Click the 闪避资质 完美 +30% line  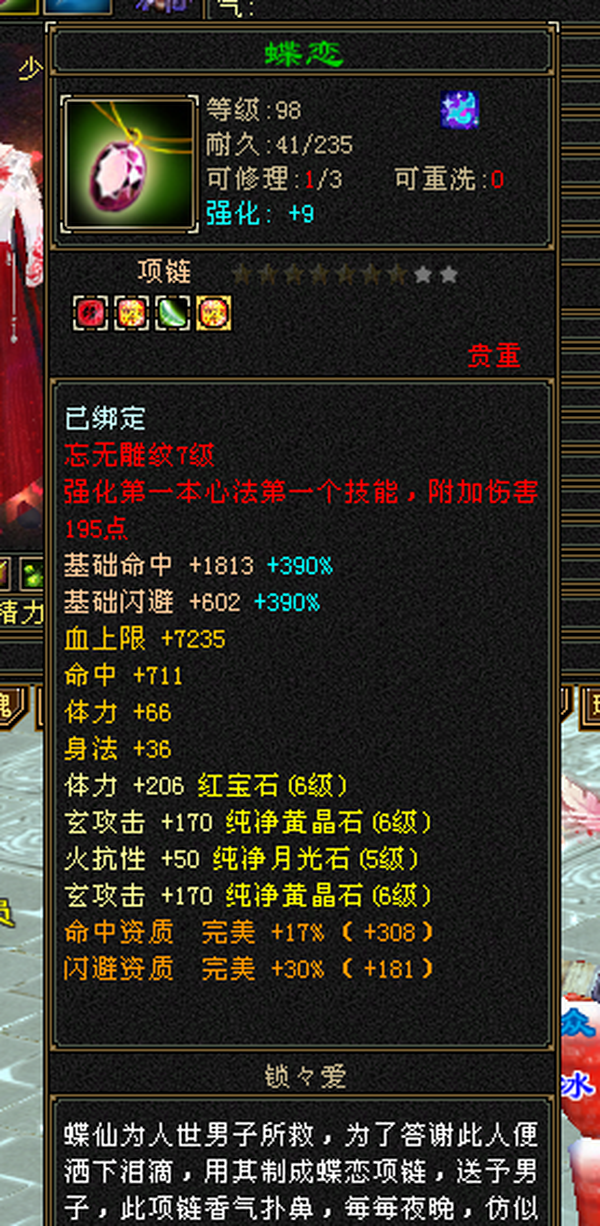pos(250,969)
